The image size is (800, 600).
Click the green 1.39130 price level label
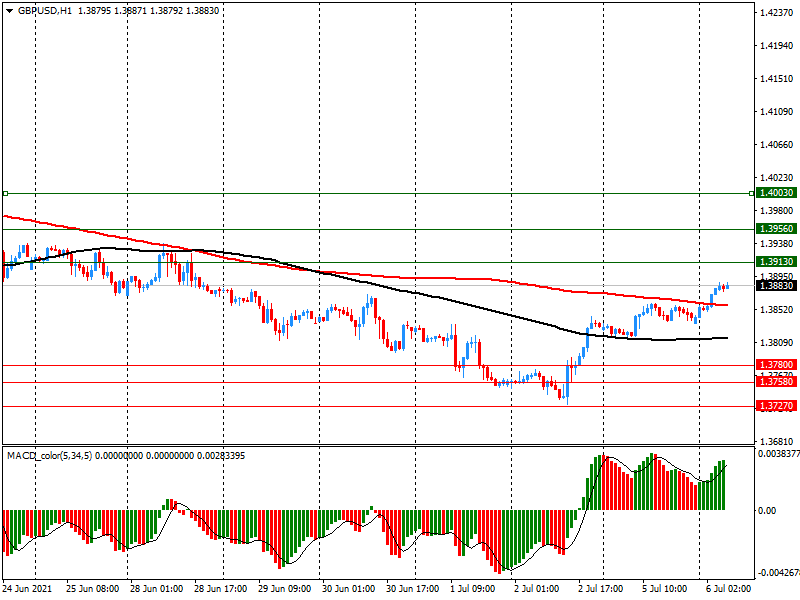pos(776,261)
